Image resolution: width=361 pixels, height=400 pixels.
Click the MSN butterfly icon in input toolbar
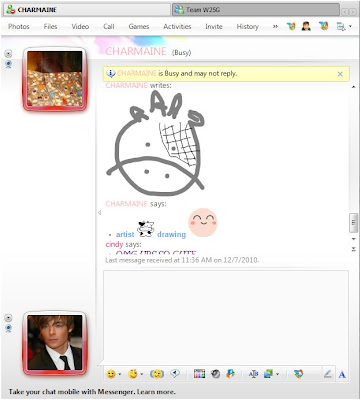(299, 374)
